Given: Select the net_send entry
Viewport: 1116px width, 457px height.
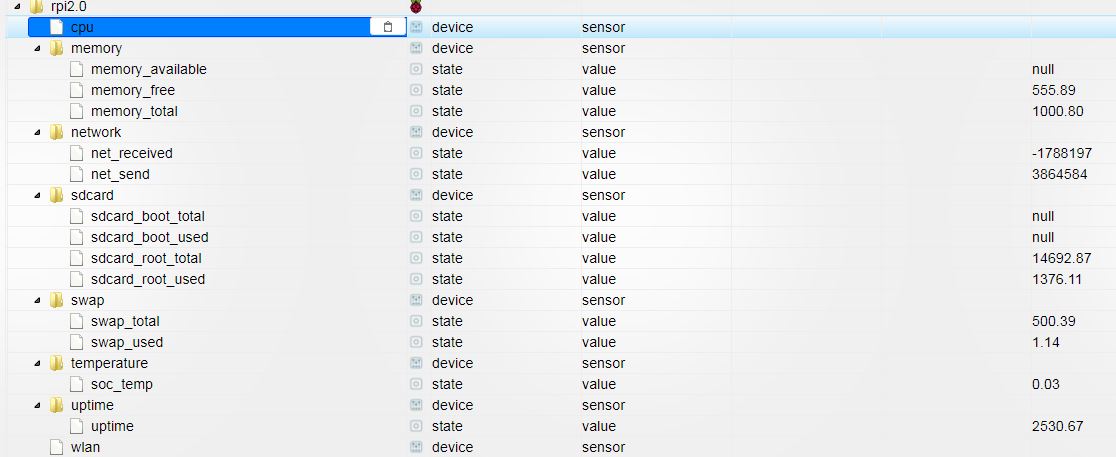Looking at the screenshot, I should [x=120, y=174].
